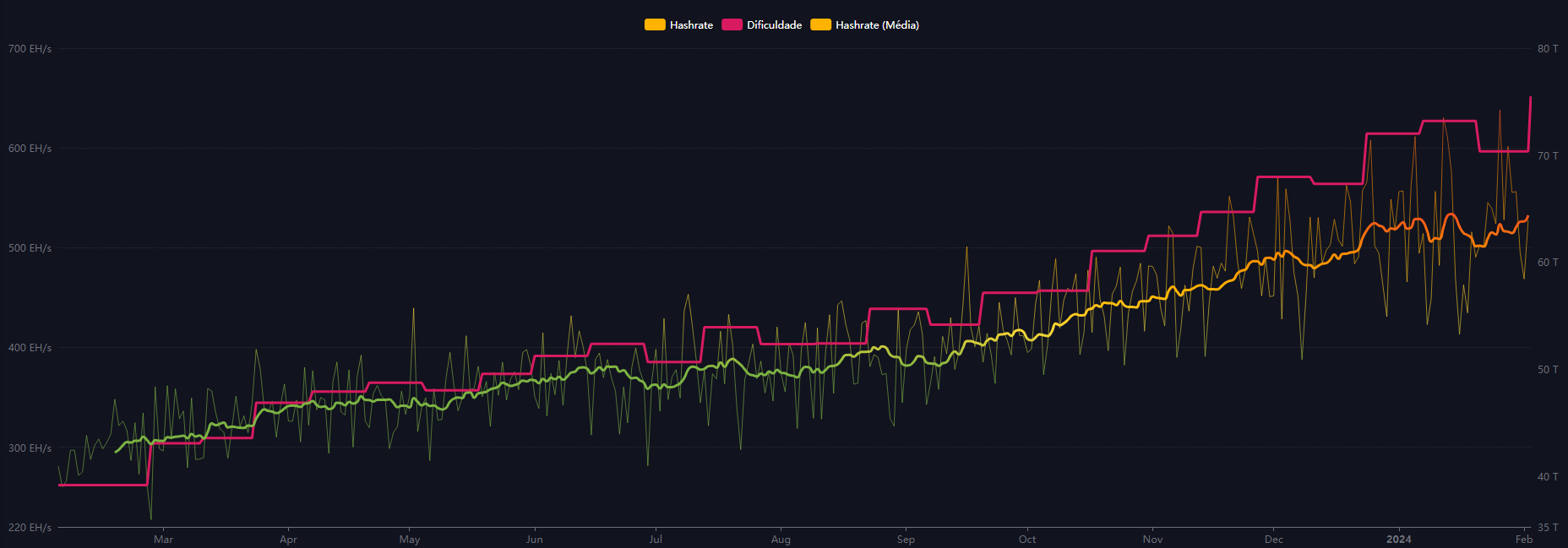Screen dimensions: 1568x548
Task: Hide the Dificuldade series via its legend label
Action: [774, 25]
